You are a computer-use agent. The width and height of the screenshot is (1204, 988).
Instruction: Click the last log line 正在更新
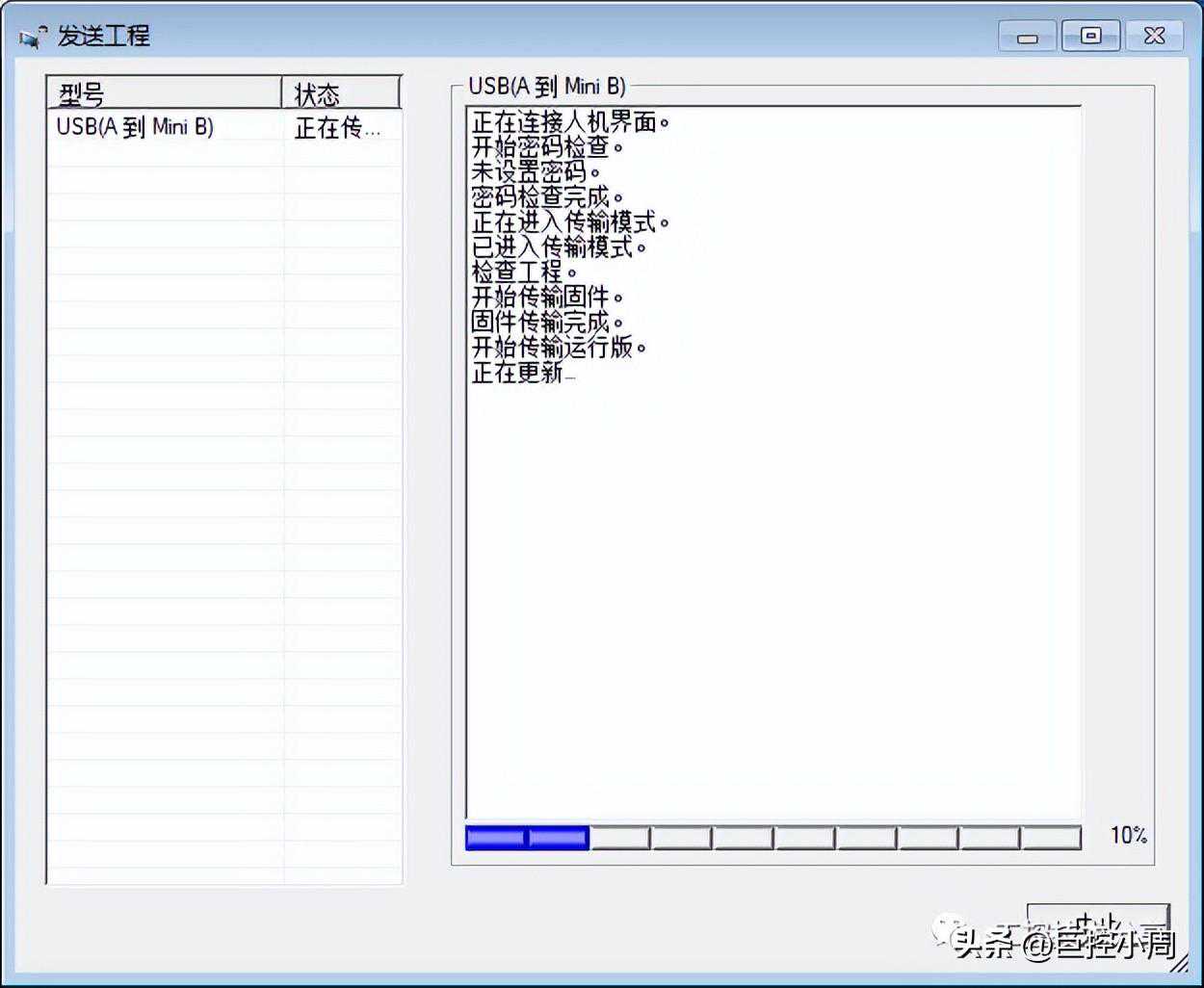[x=520, y=373]
